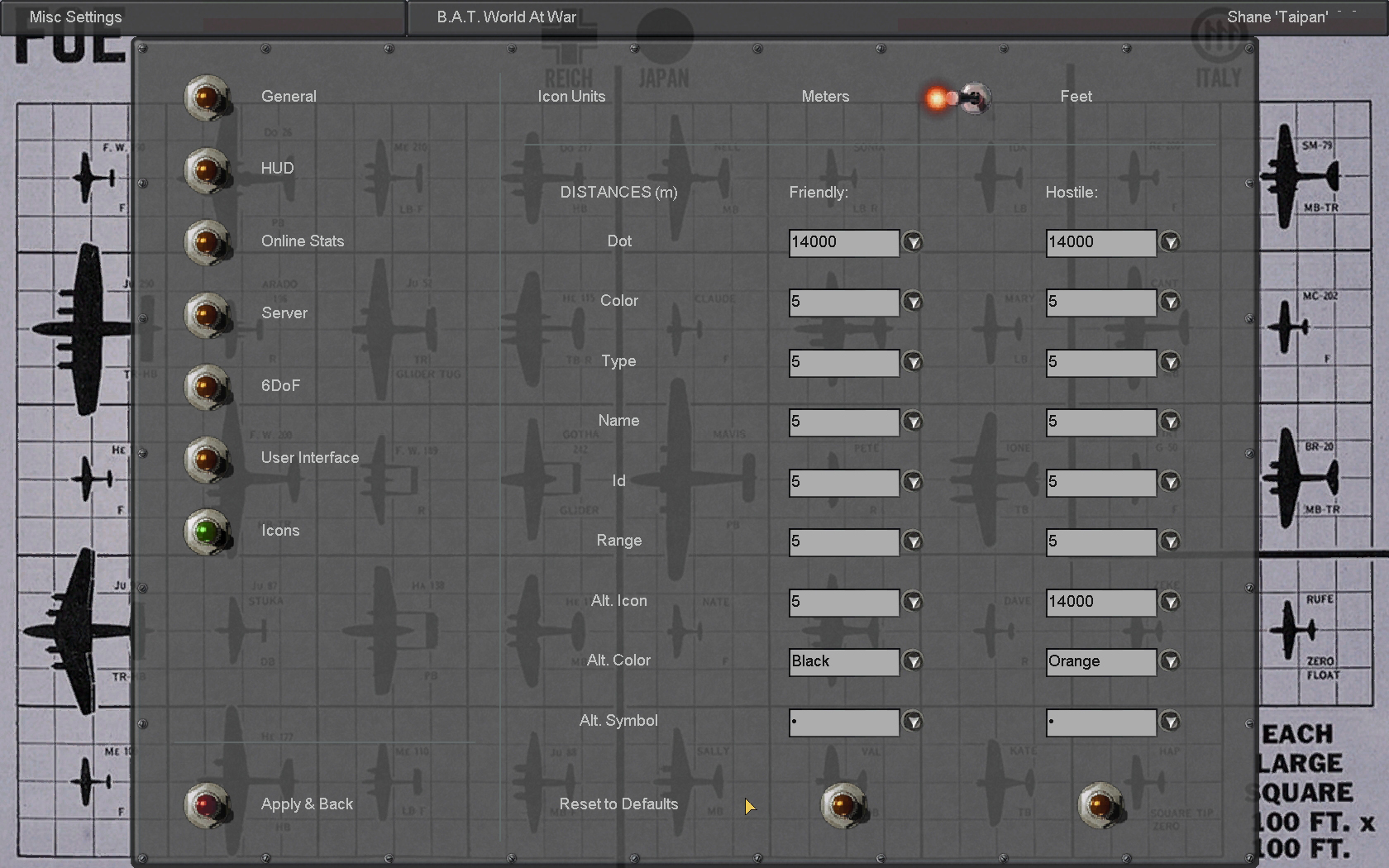The width and height of the screenshot is (1389, 868).
Task: Select the User Interface lamp button
Action: tap(207, 460)
